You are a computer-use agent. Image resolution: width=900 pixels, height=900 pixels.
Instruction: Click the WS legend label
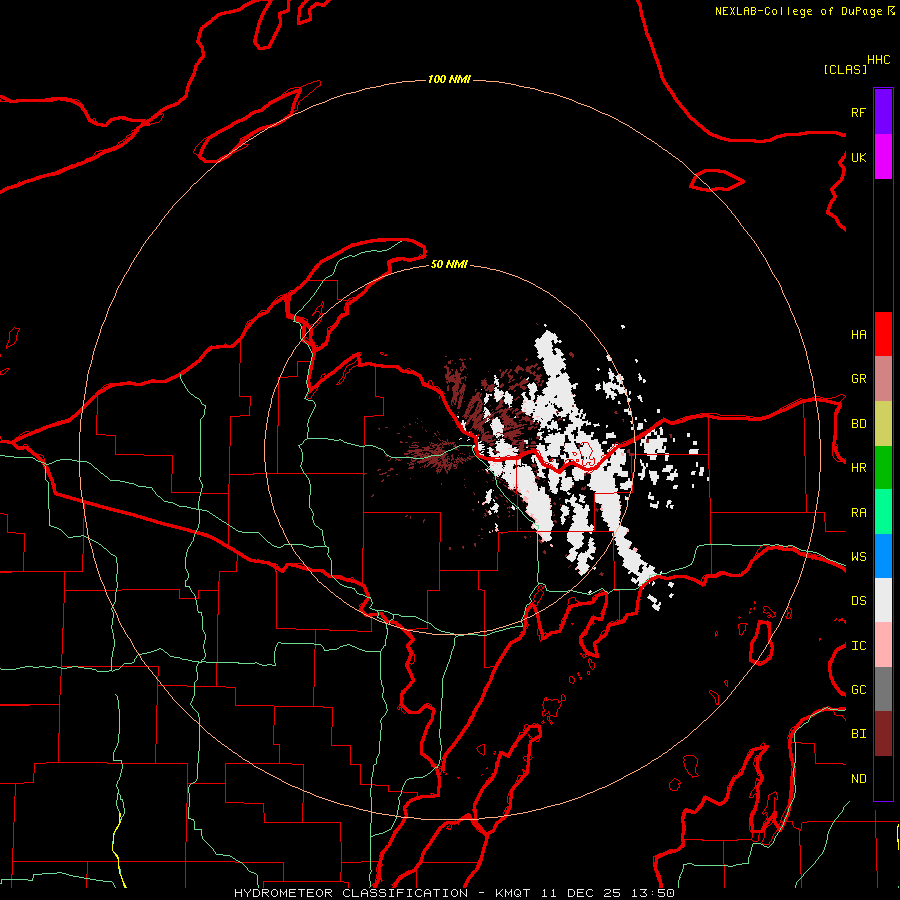click(x=858, y=557)
